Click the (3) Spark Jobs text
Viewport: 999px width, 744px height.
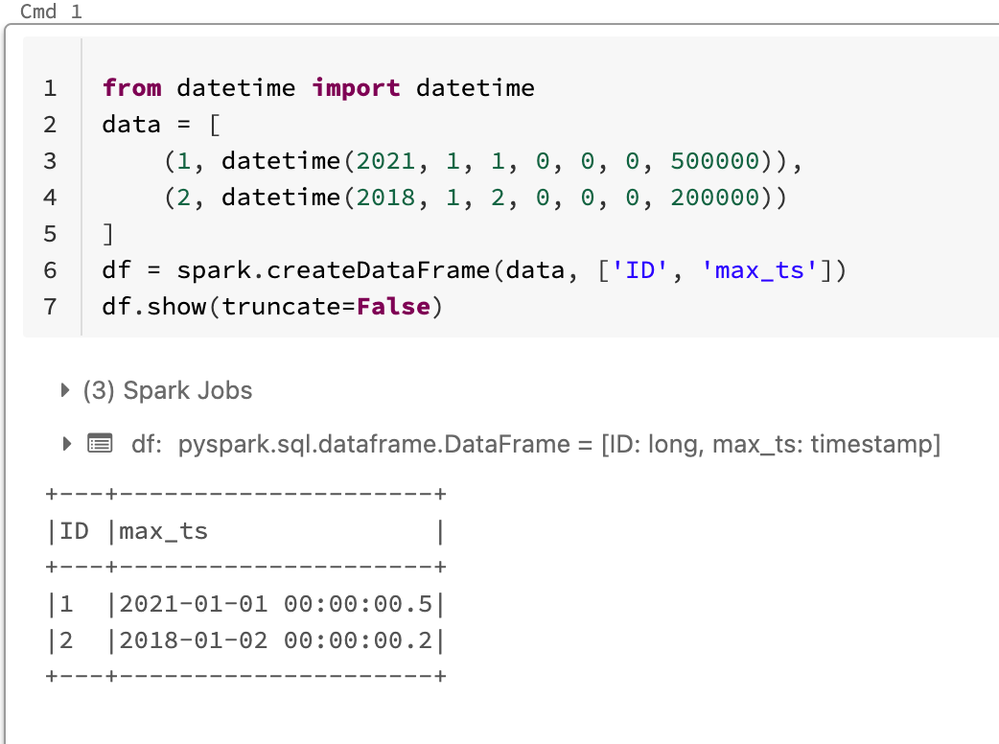(167, 391)
